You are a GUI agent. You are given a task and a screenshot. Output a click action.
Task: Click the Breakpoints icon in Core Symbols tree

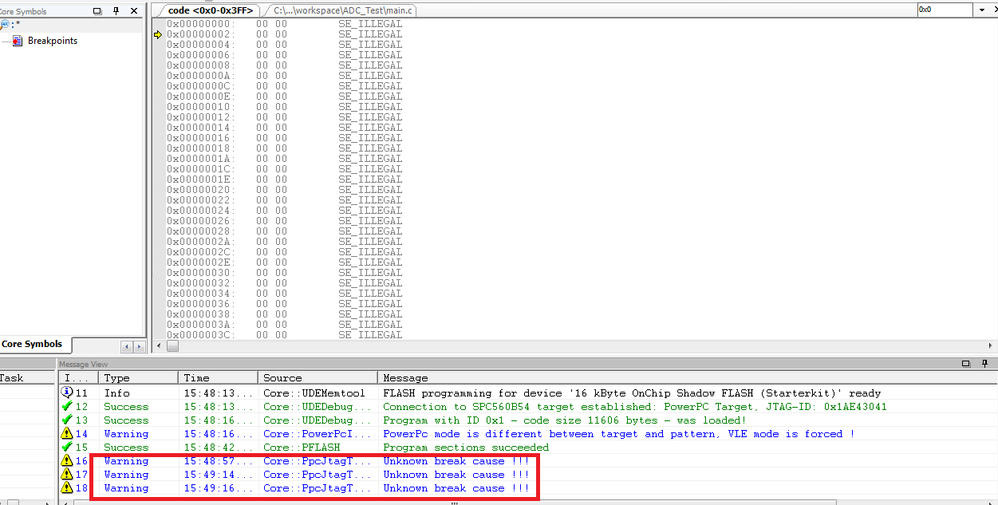click(18, 41)
